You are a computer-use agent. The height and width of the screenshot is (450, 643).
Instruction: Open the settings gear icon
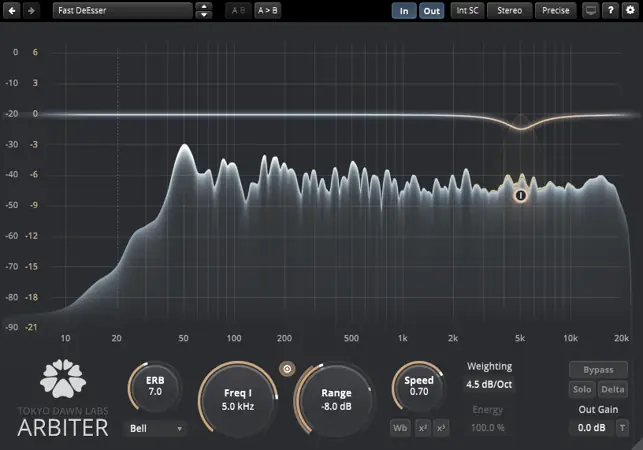(x=629, y=11)
